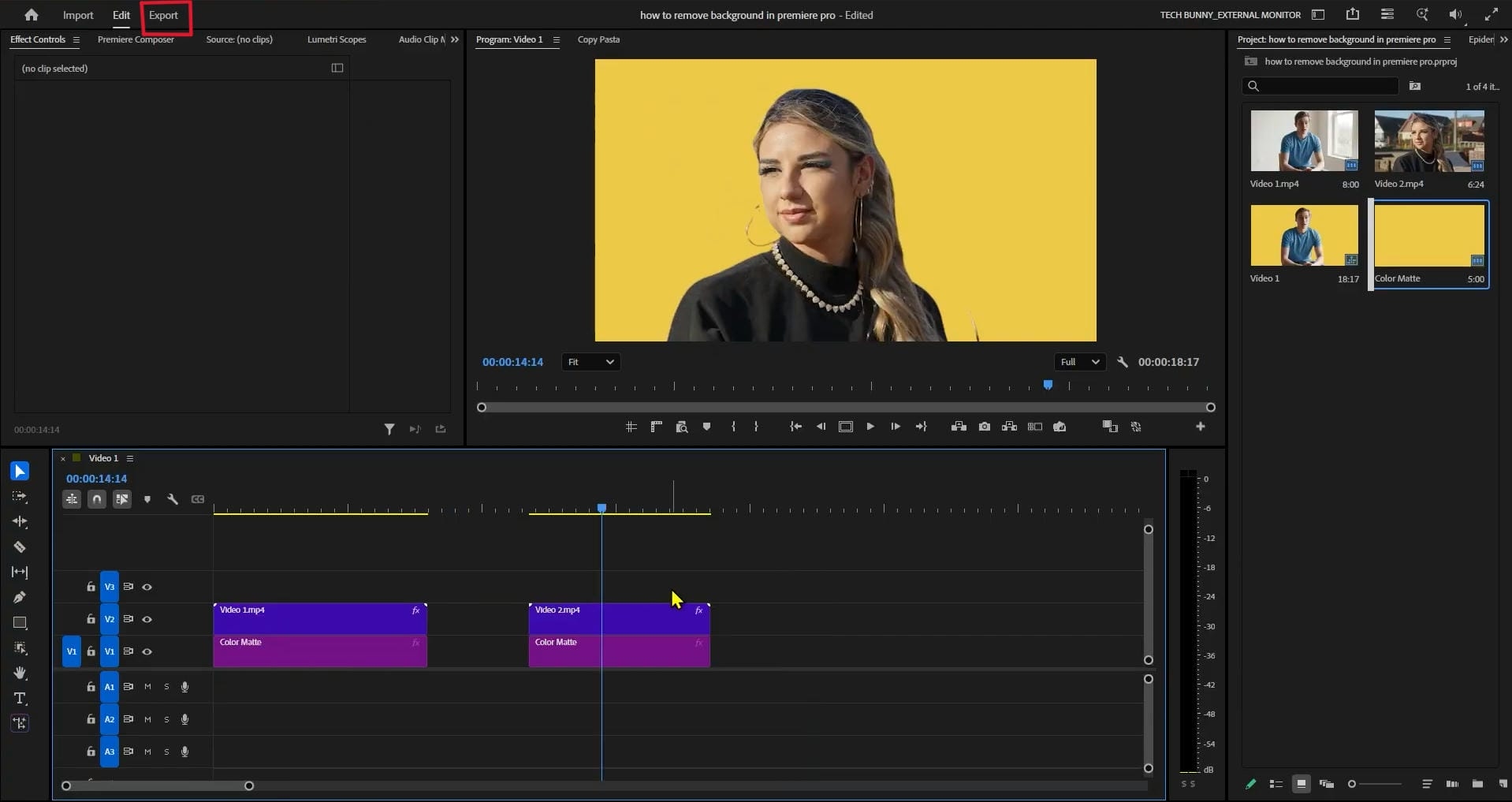Viewport: 1512px width, 802px height.
Task: Select the Slip tool
Action: (x=20, y=573)
